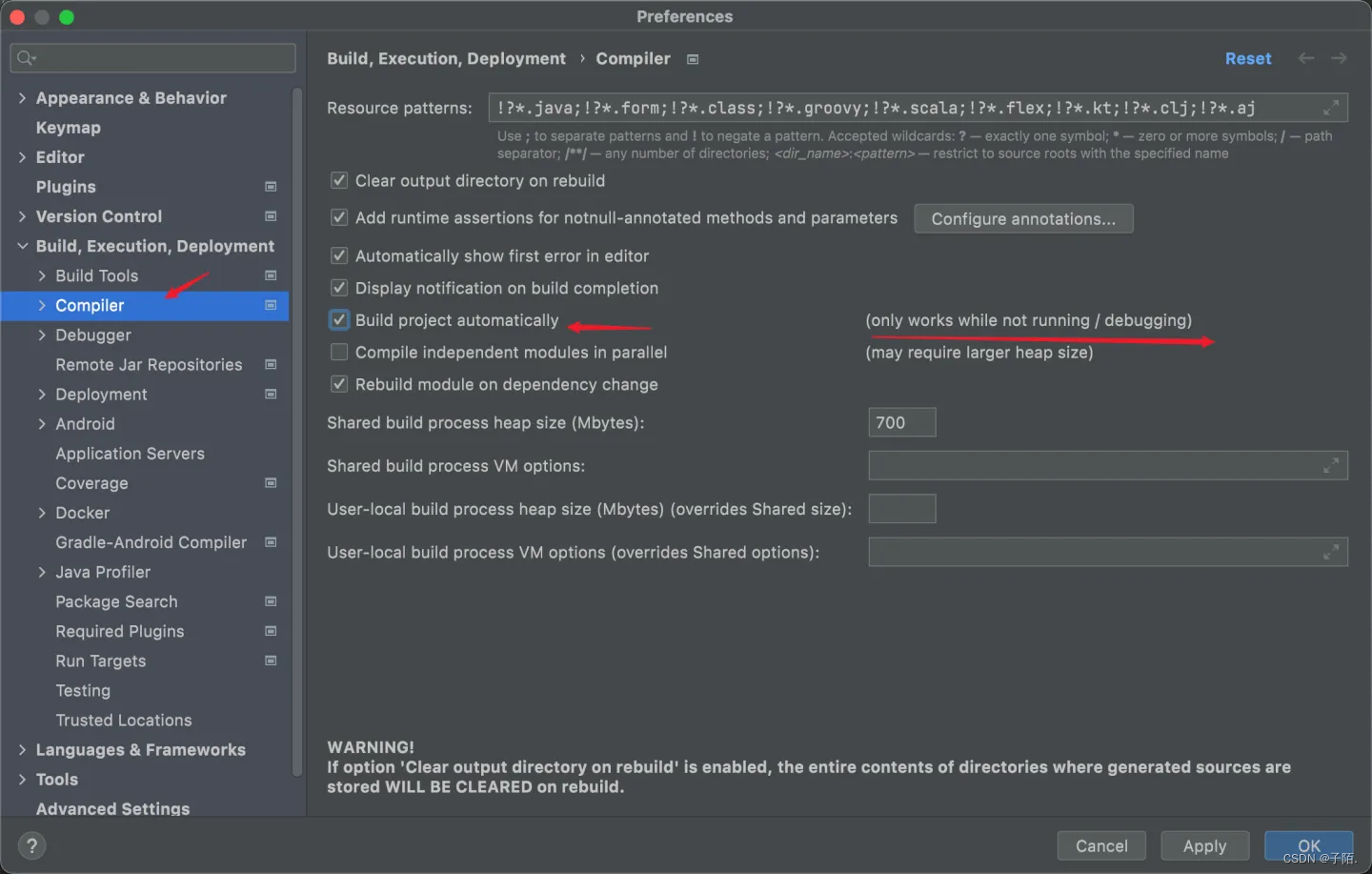Click Build, Execution, Deployment breadcrumb
This screenshot has height=874, width=1372.
(x=446, y=58)
